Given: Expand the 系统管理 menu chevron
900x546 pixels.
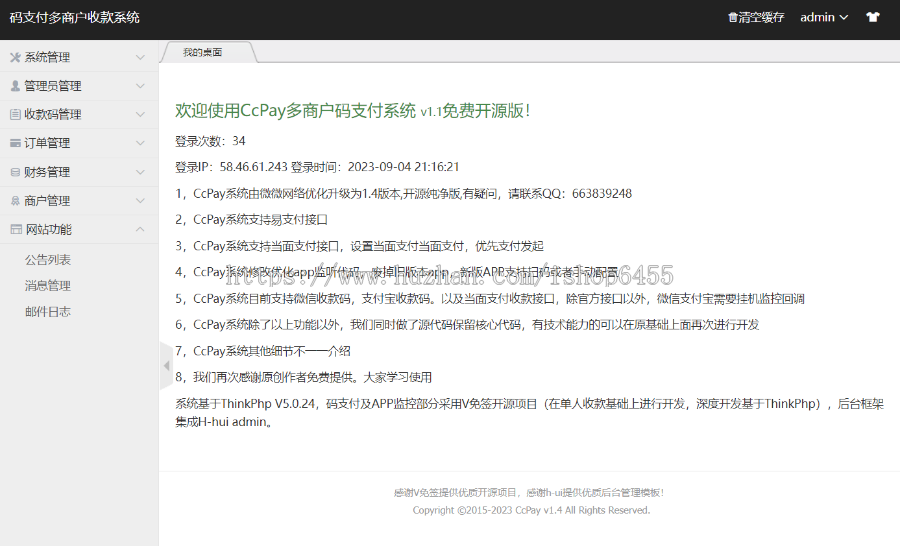Looking at the screenshot, I should tap(140, 57).
